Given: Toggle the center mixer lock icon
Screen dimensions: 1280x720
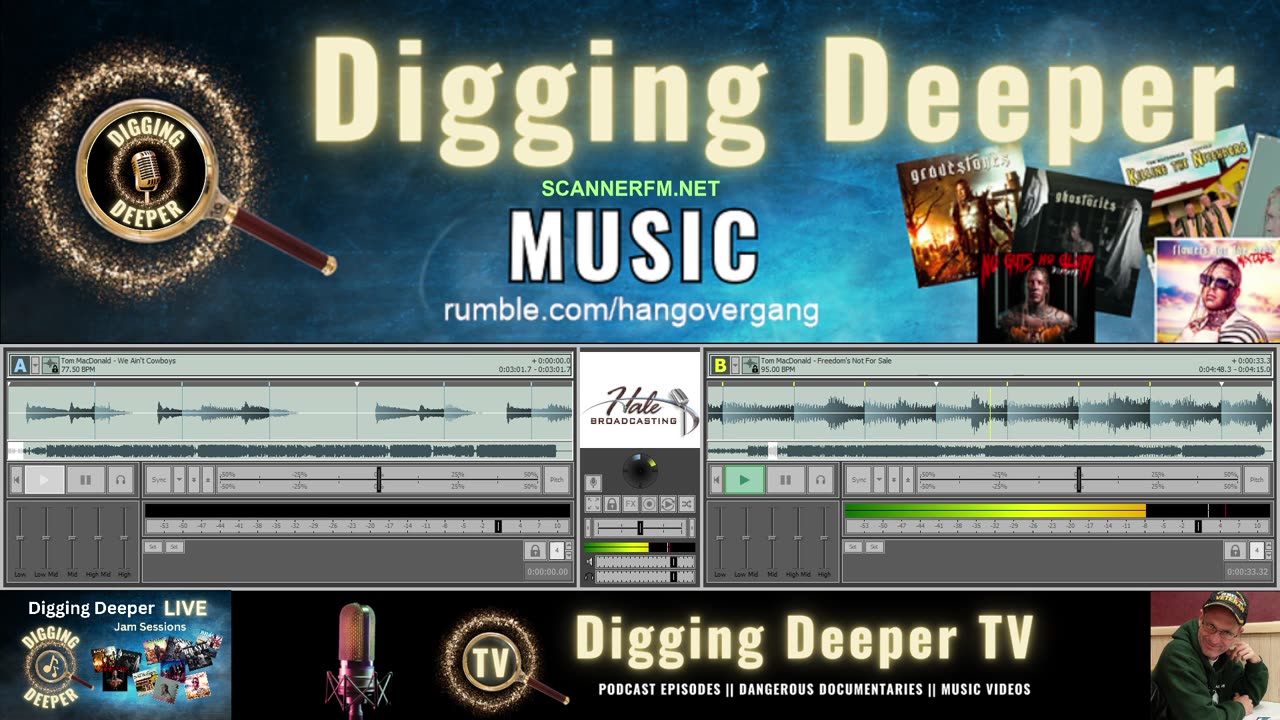Looking at the screenshot, I should click(612, 504).
